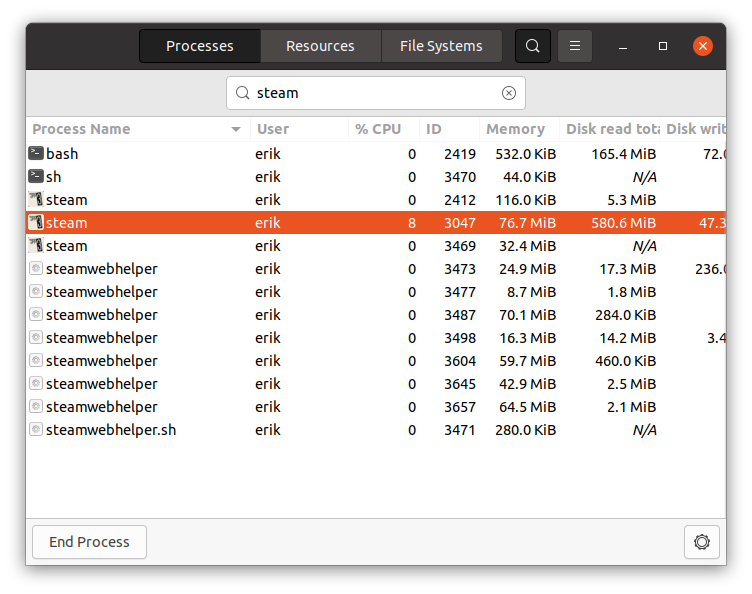Sort by the ID column header

[449, 129]
